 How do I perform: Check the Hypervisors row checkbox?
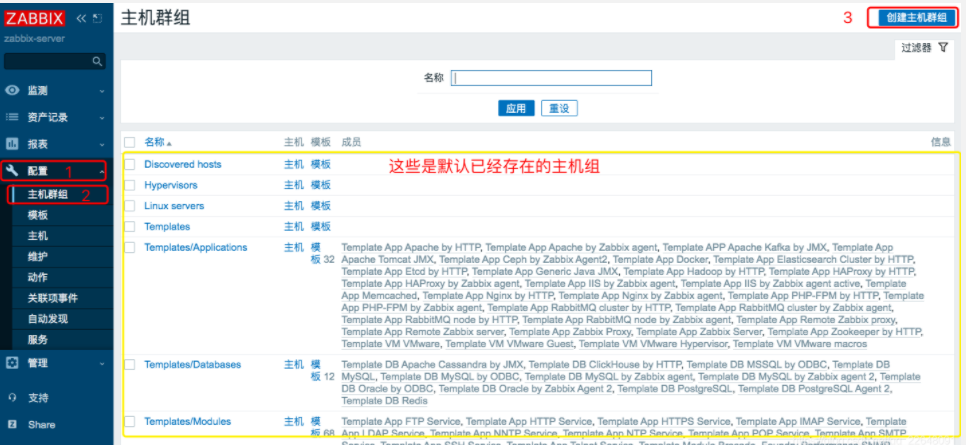129,185
